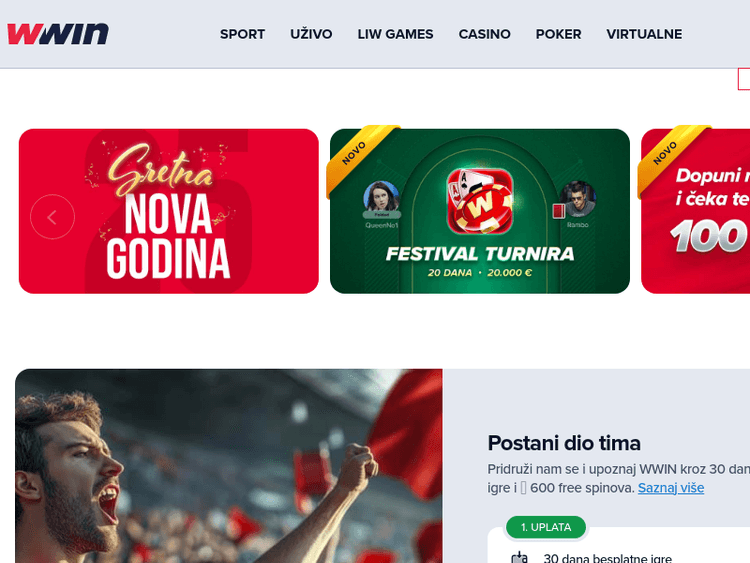Open the CASINO tab
Image resolution: width=750 pixels, height=563 pixels.
click(485, 34)
